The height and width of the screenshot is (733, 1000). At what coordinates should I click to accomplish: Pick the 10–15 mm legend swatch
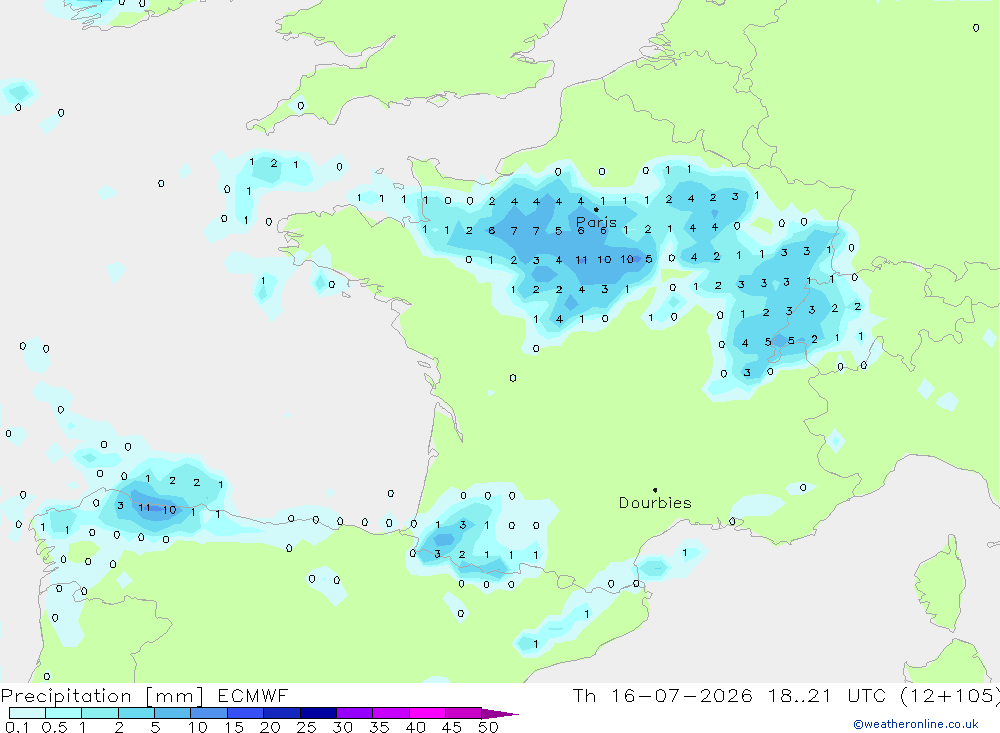click(x=209, y=713)
